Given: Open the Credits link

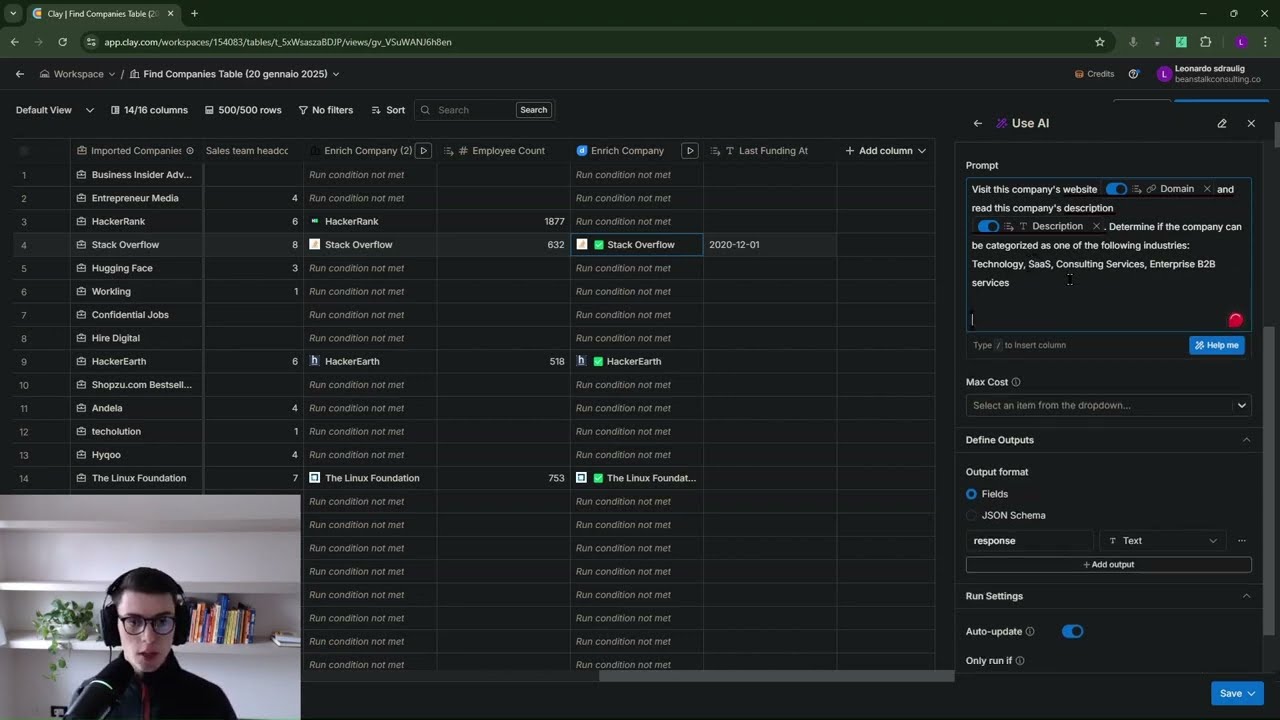Looking at the screenshot, I should pos(1094,74).
